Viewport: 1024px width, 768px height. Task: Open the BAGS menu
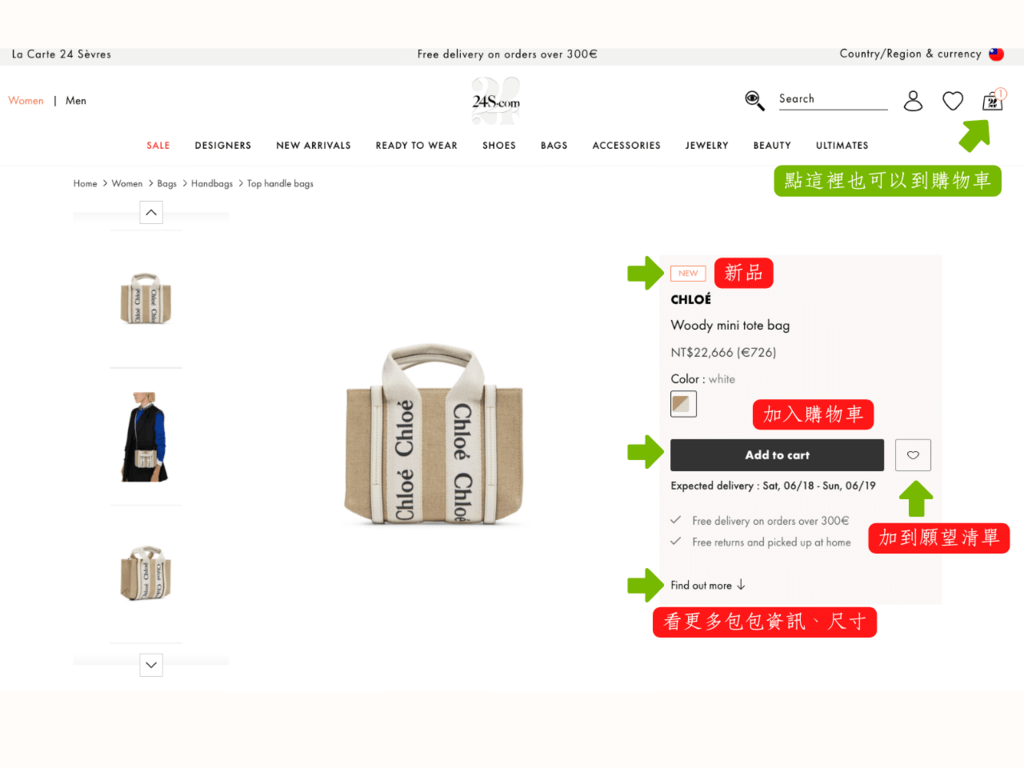click(554, 145)
